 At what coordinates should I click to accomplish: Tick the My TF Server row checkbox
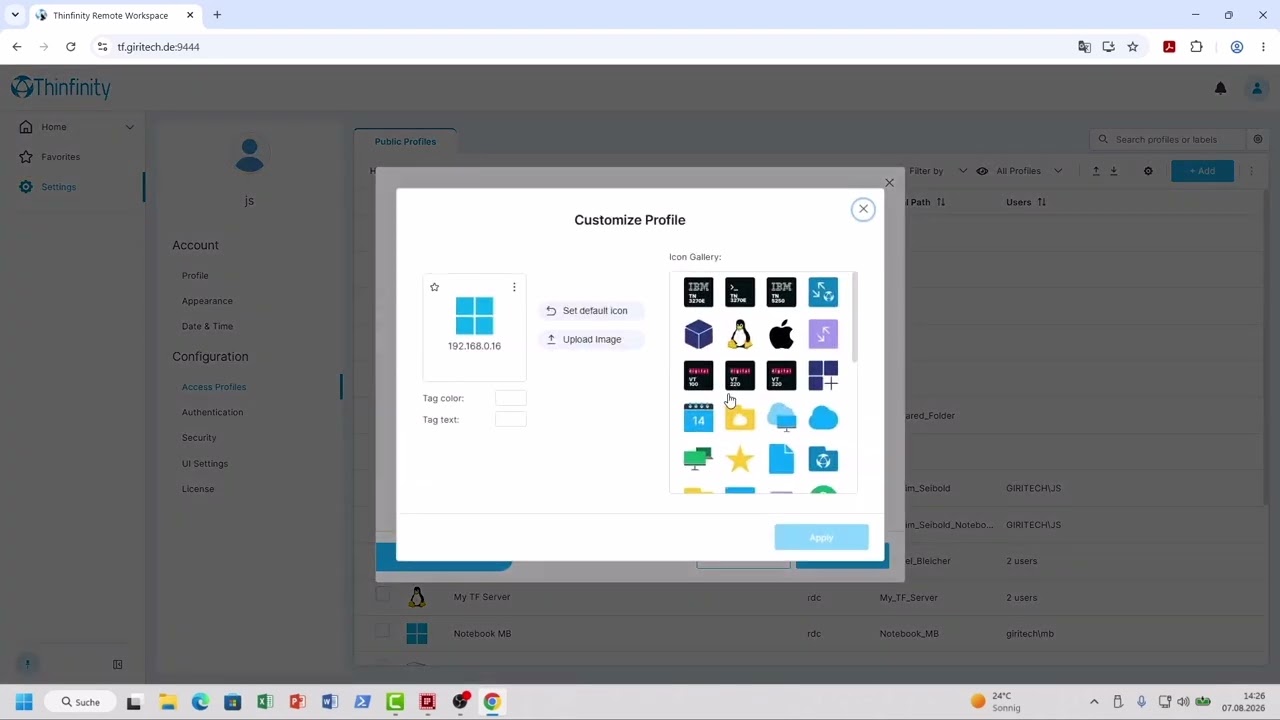(382, 596)
